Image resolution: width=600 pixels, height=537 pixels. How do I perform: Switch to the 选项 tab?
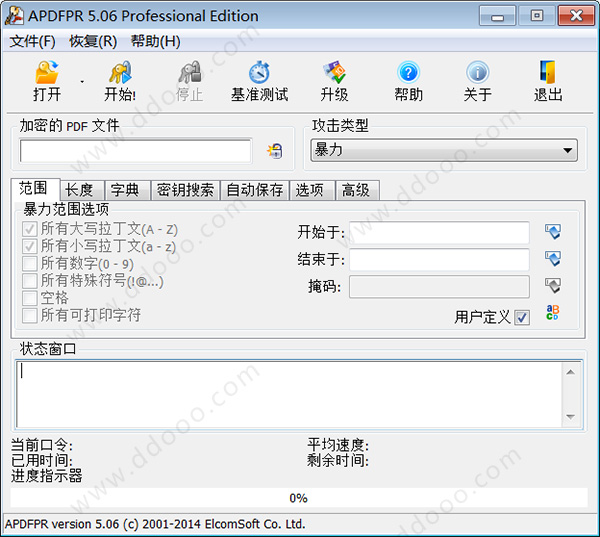pyautogui.click(x=312, y=190)
